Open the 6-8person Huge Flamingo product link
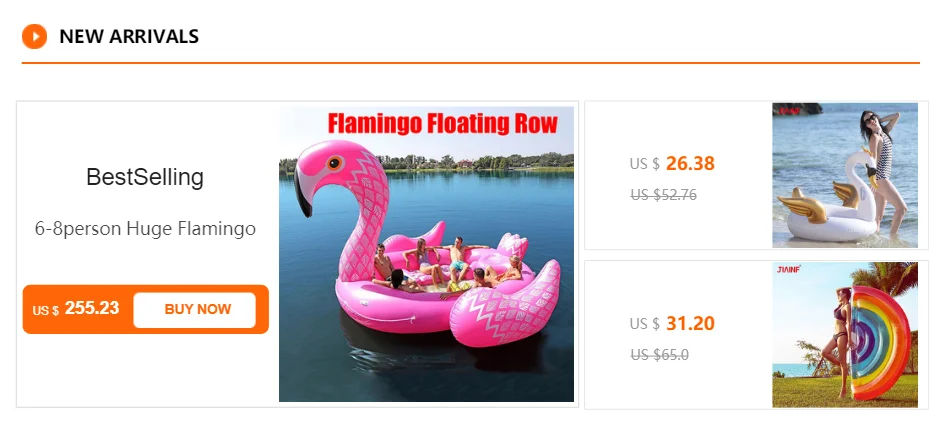This screenshot has width=943, height=423. 145,229
